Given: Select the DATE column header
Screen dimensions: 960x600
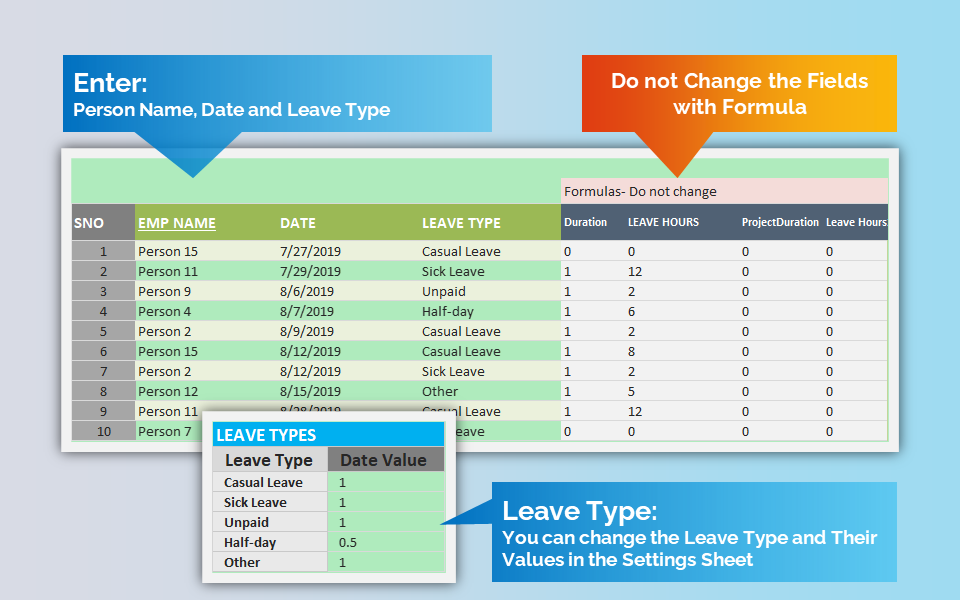Looking at the screenshot, I should point(300,222).
